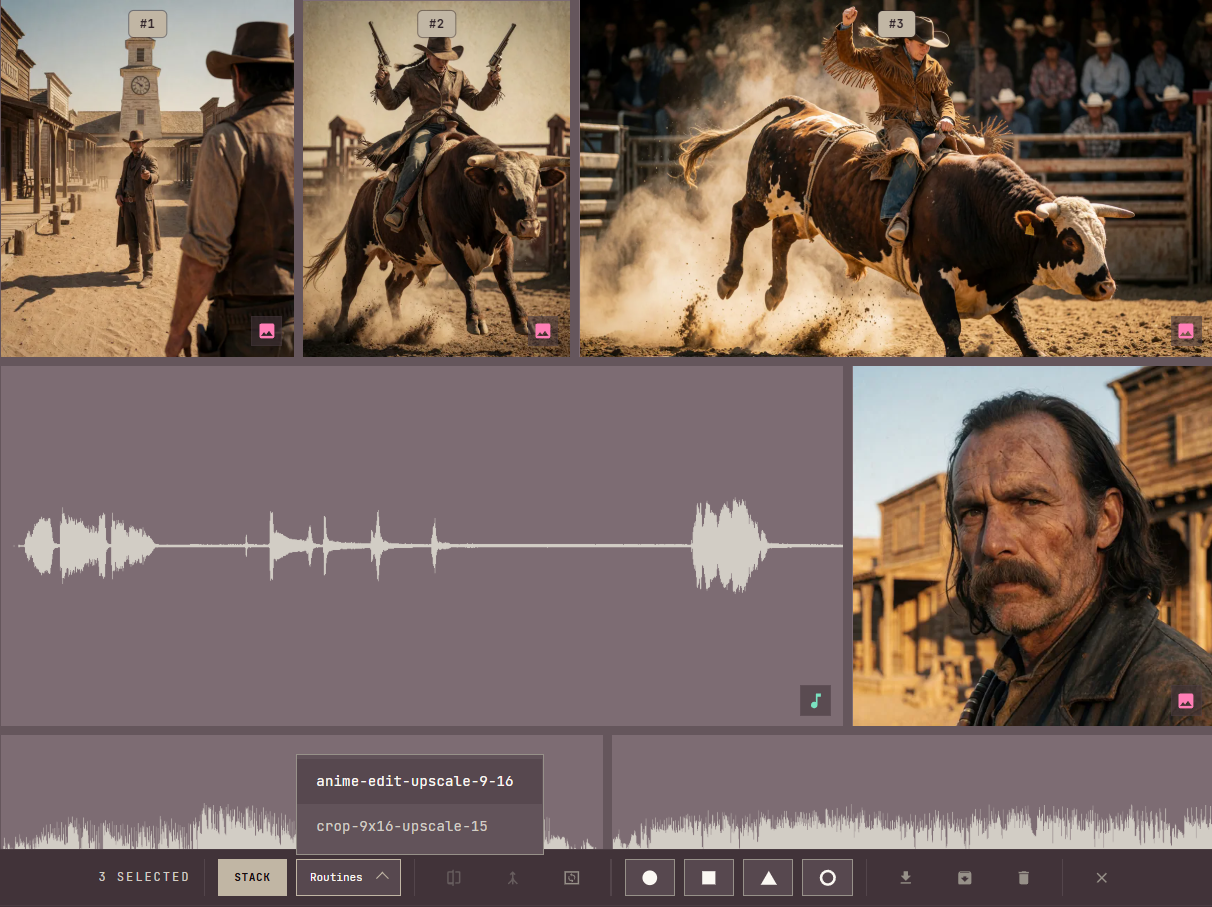
Task: Select the large audio waveform clip
Action: (421, 546)
